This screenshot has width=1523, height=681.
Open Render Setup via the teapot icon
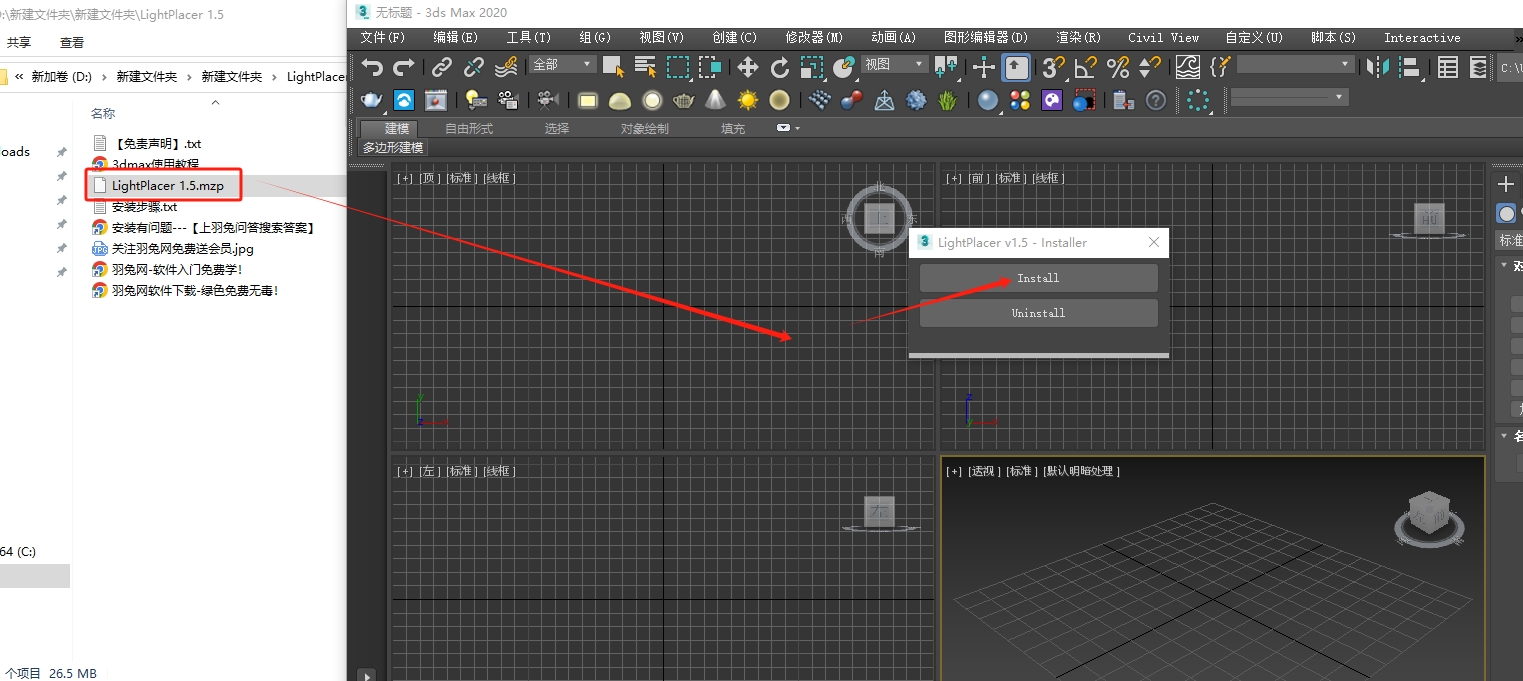371,99
